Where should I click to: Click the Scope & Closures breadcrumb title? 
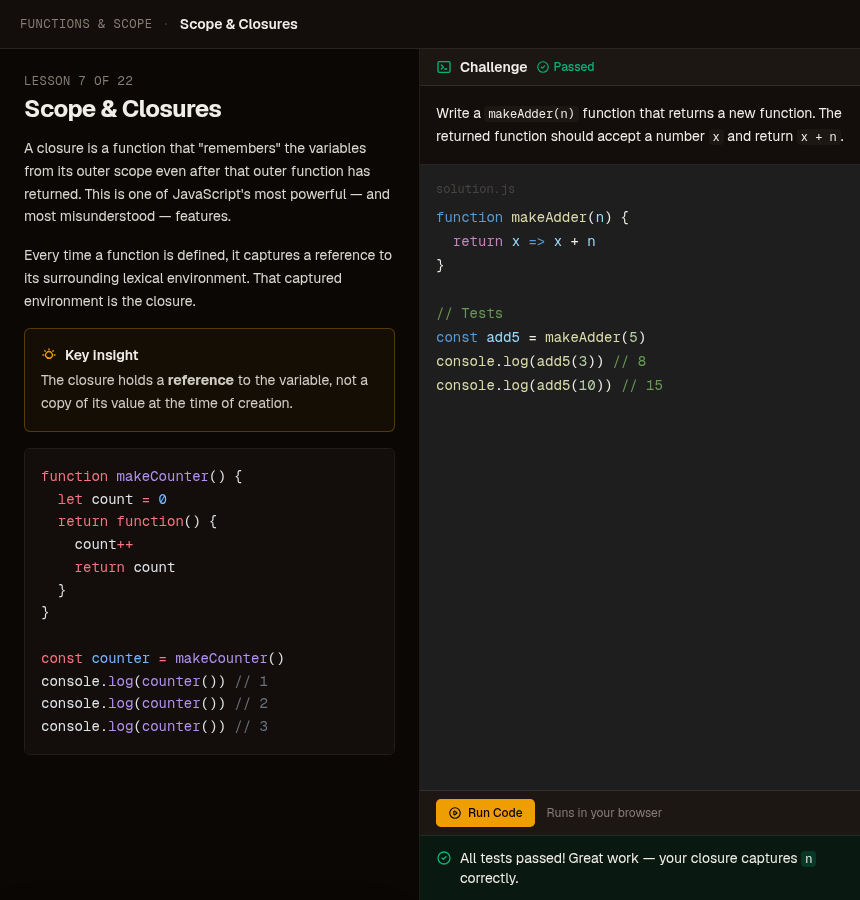point(239,24)
